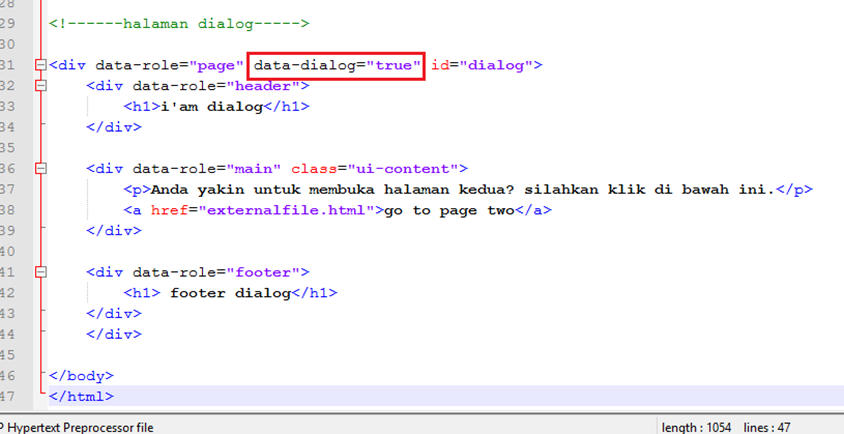Click the closing </div> after the h1 header line

click(114, 128)
